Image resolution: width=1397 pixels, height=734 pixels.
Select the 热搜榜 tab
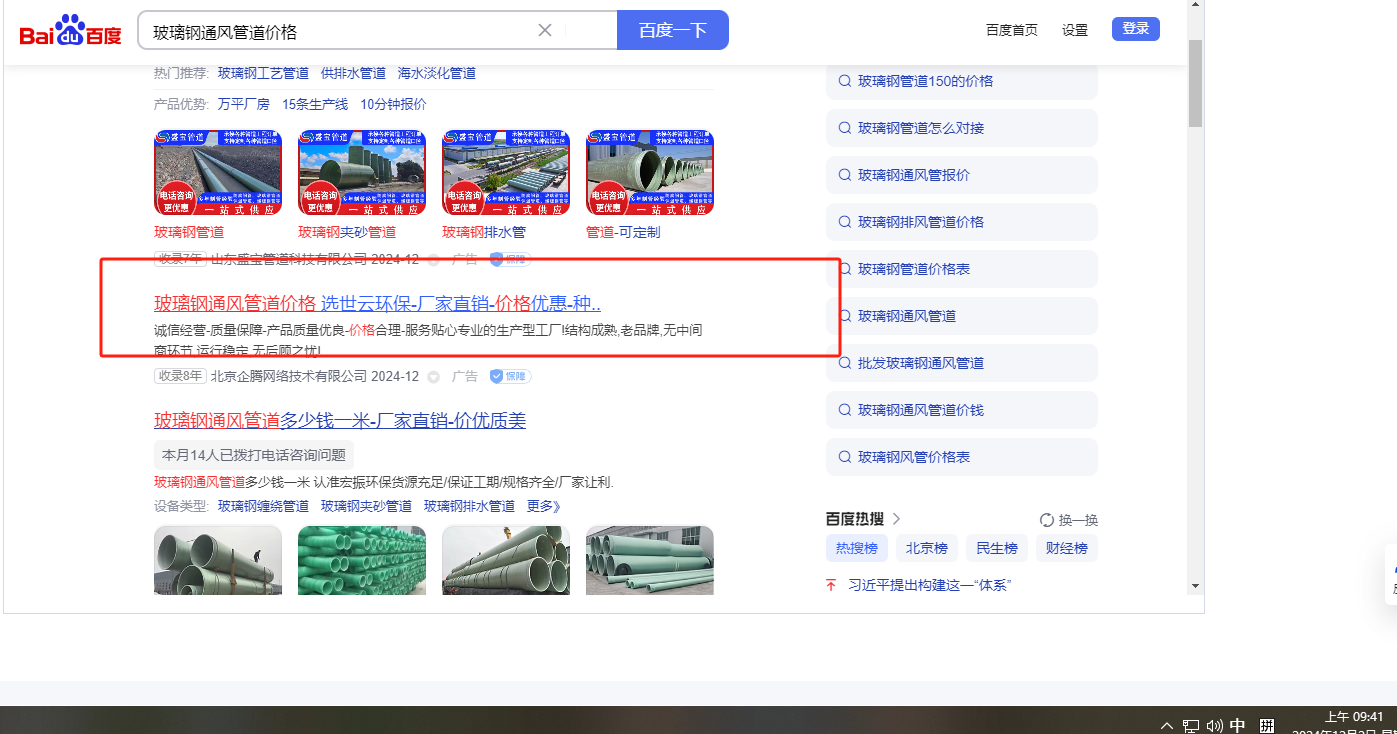(x=856, y=548)
